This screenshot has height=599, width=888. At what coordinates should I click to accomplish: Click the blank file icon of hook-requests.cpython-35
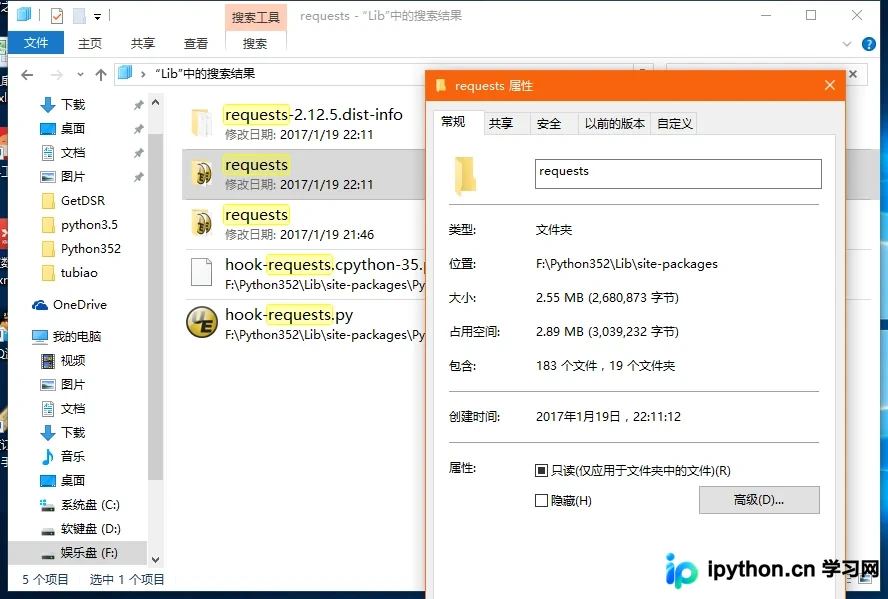(201, 272)
